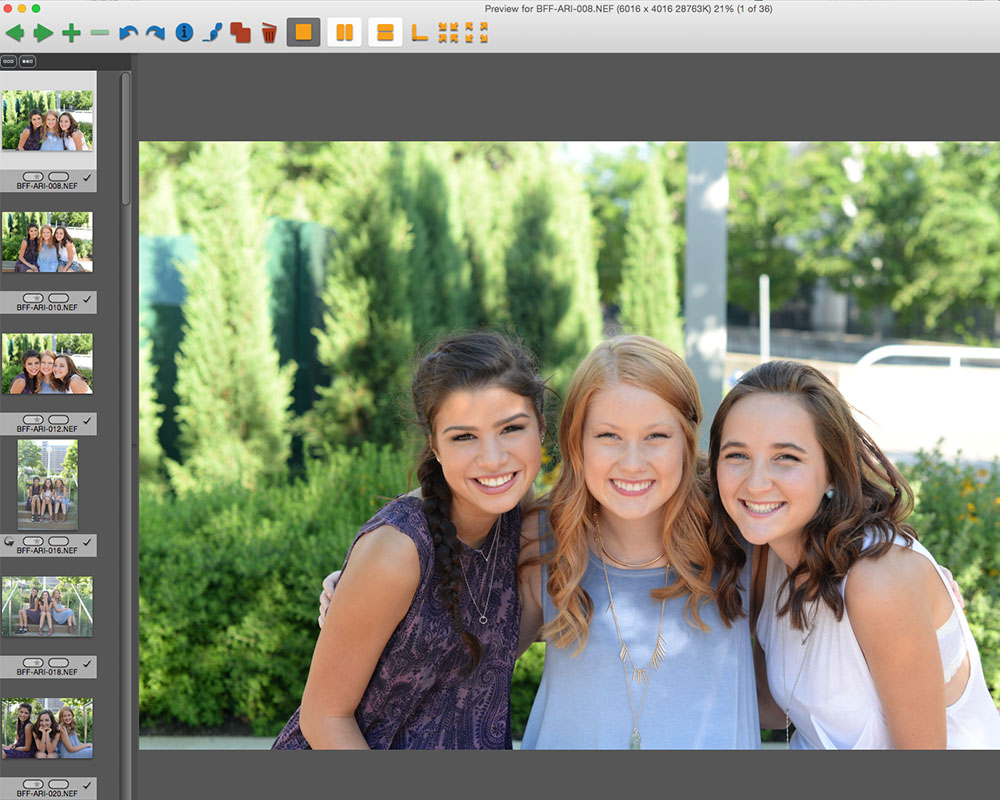Delete the current image with the trash icon
The width and height of the screenshot is (1000, 800).
[268, 32]
